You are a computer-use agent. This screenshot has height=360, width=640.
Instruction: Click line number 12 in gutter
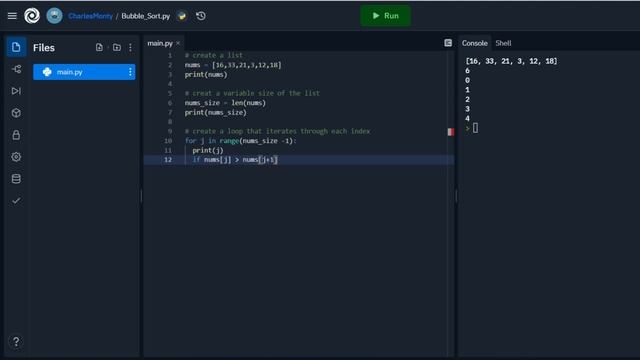168,160
